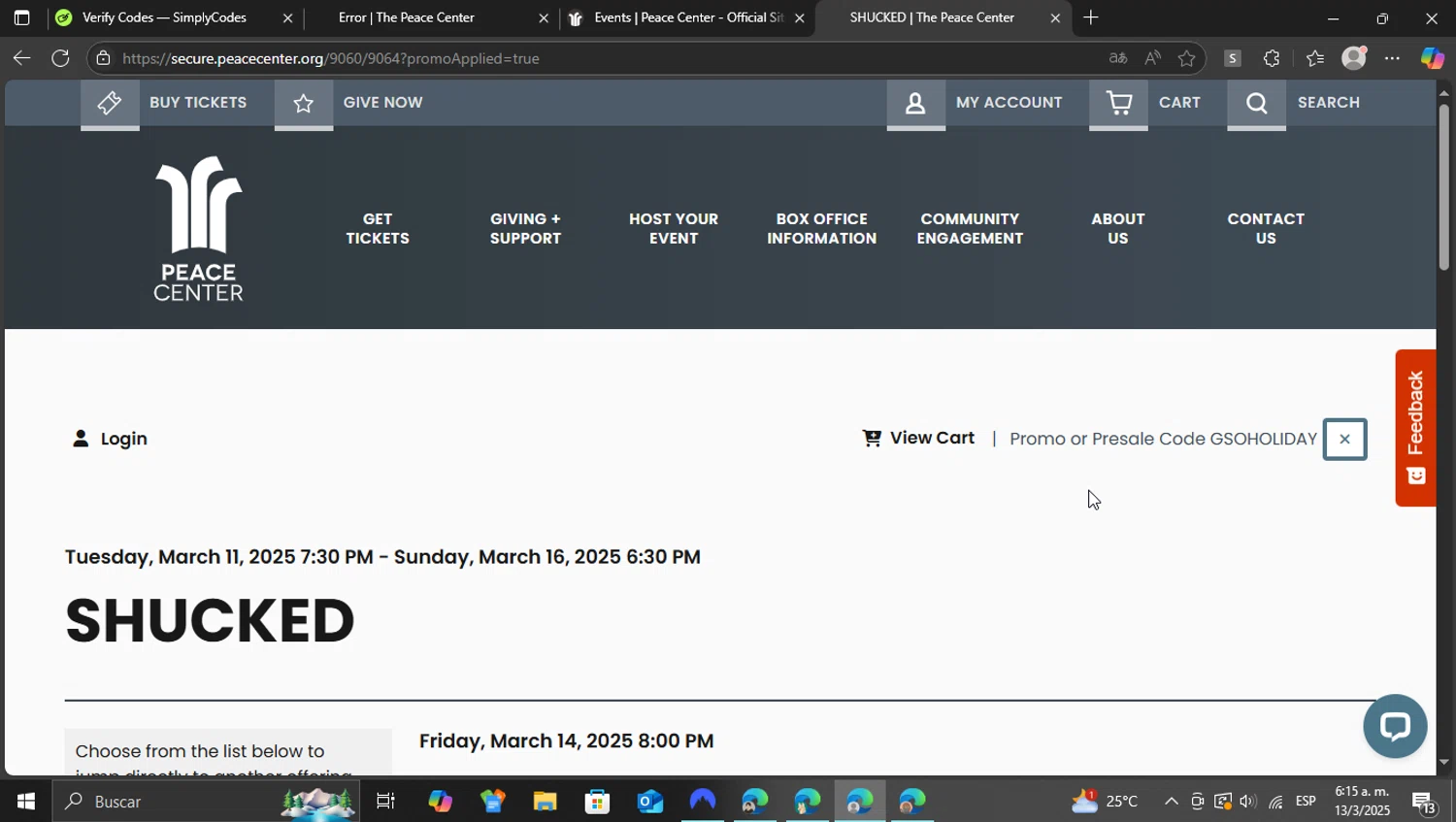Click SEARCH text link

1329,102
